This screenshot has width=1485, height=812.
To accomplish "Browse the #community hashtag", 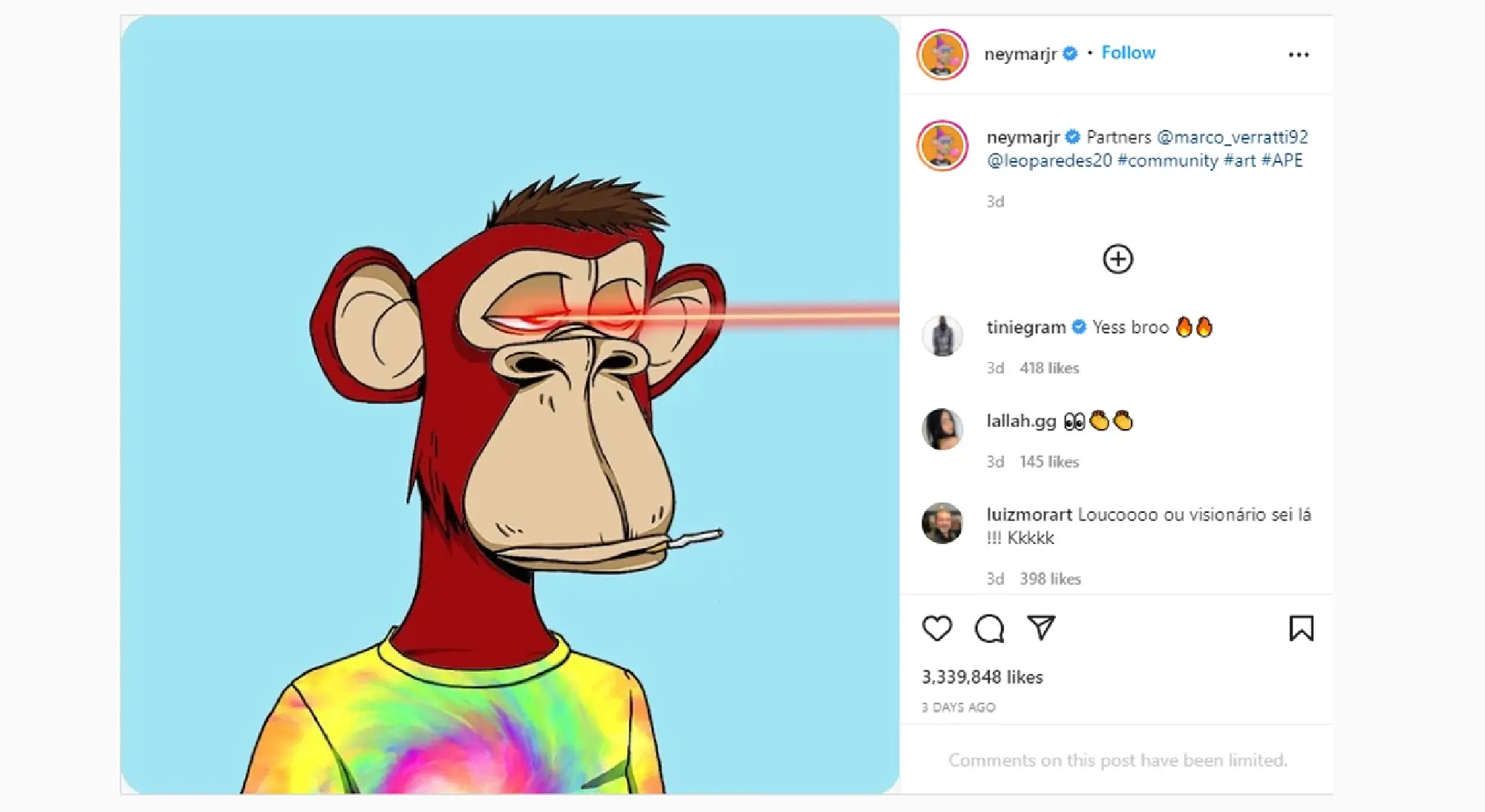I will (x=1167, y=160).
